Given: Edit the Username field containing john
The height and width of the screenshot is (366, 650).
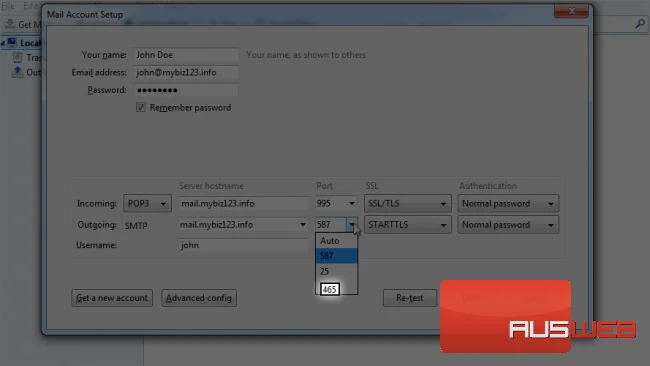Looking at the screenshot, I should coord(243,245).
